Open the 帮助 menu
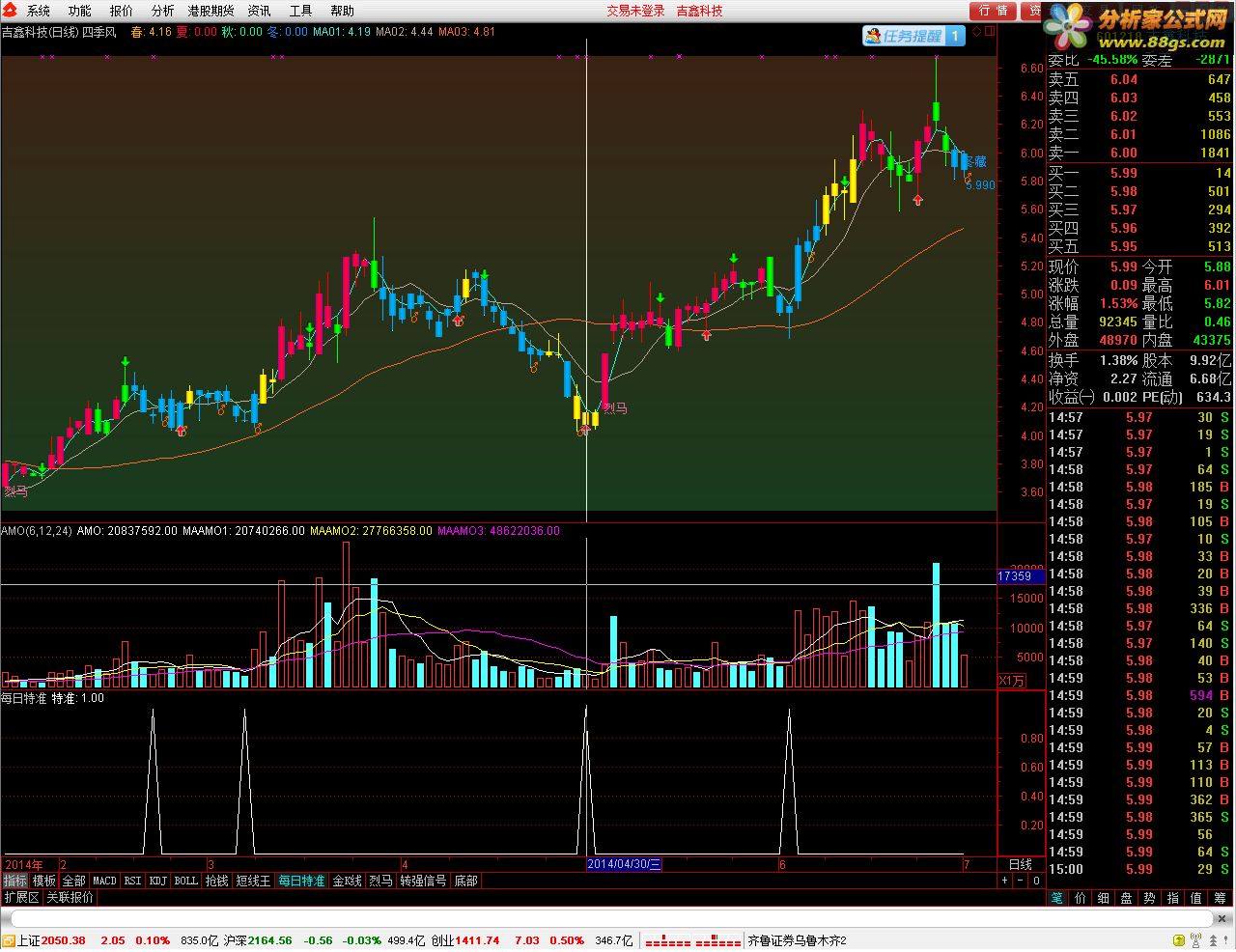Image resolution: width=1236 pixels, height=952 pixels. (x=343, y=11)
